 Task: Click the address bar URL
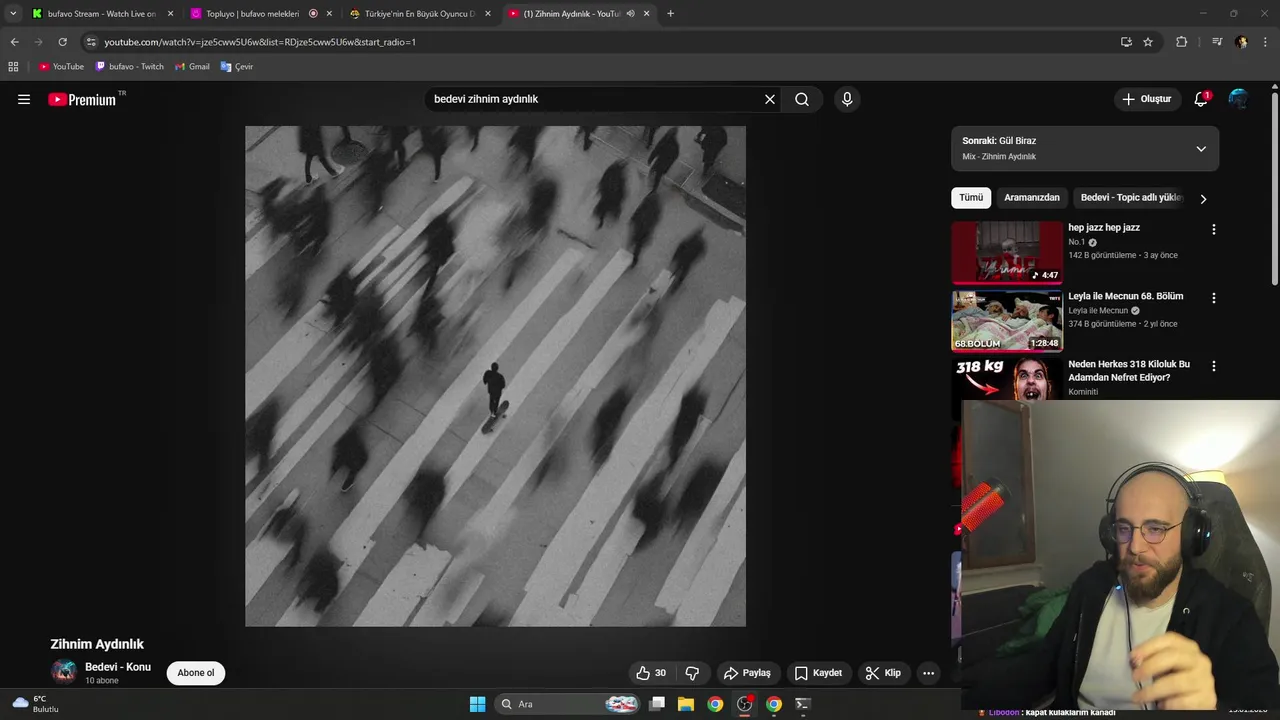[x=260, y=42]
